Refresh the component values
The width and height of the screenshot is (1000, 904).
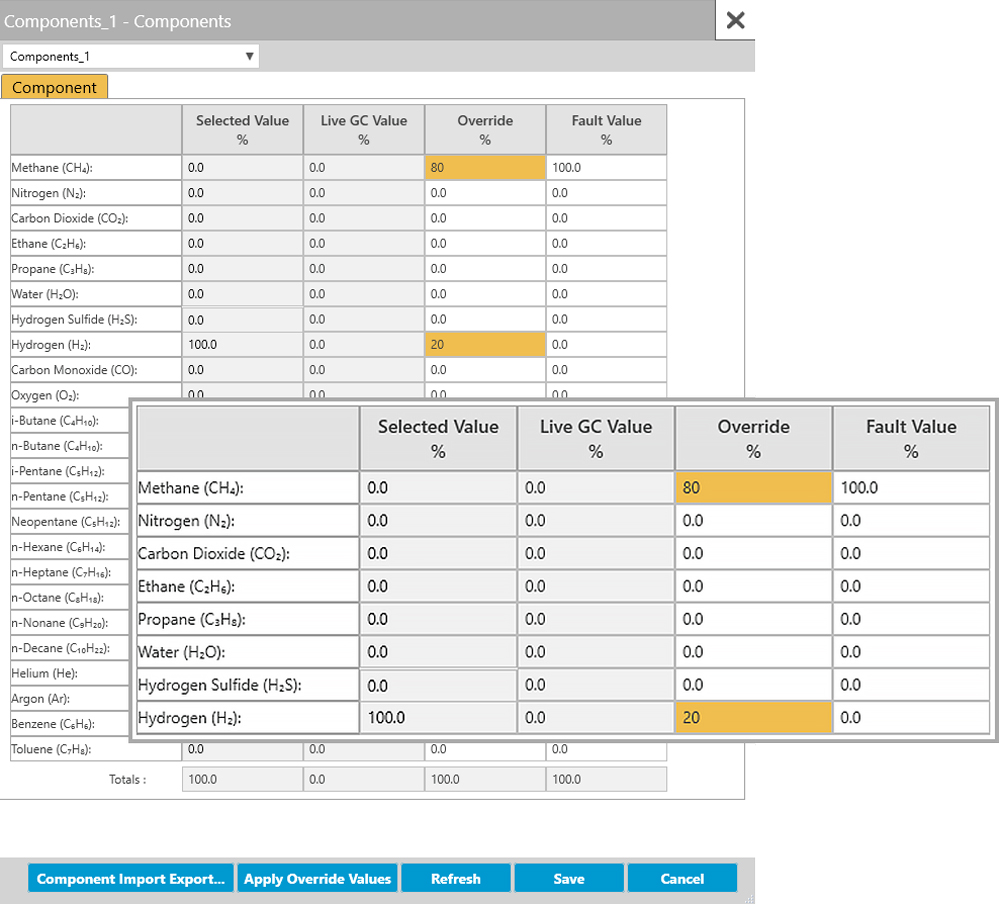click(456, 879)
